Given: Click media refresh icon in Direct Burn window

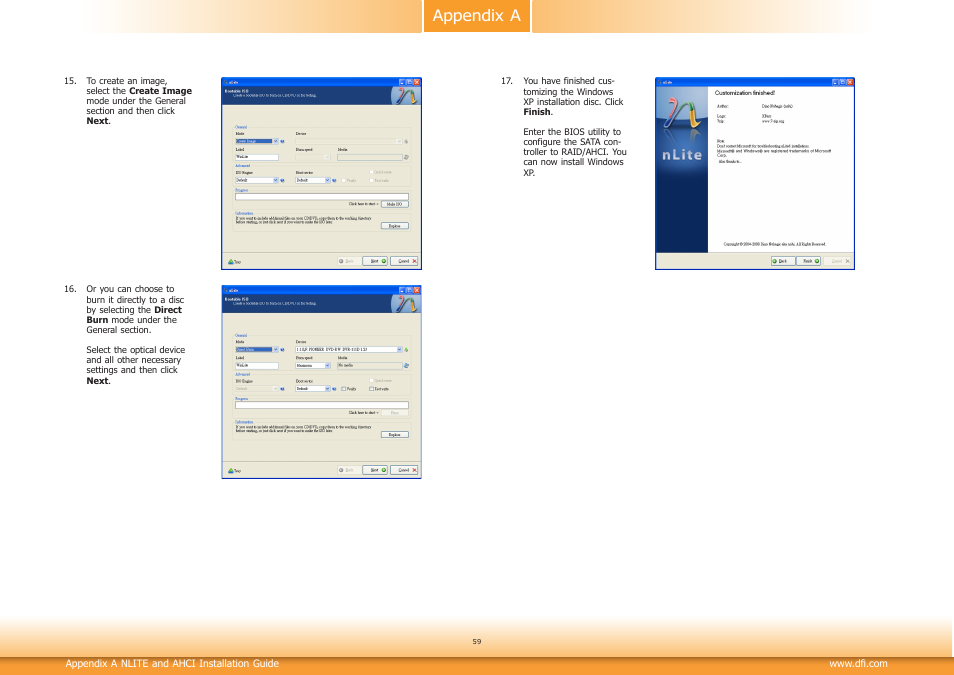Looking at the screenshot, I should [406, 366].
